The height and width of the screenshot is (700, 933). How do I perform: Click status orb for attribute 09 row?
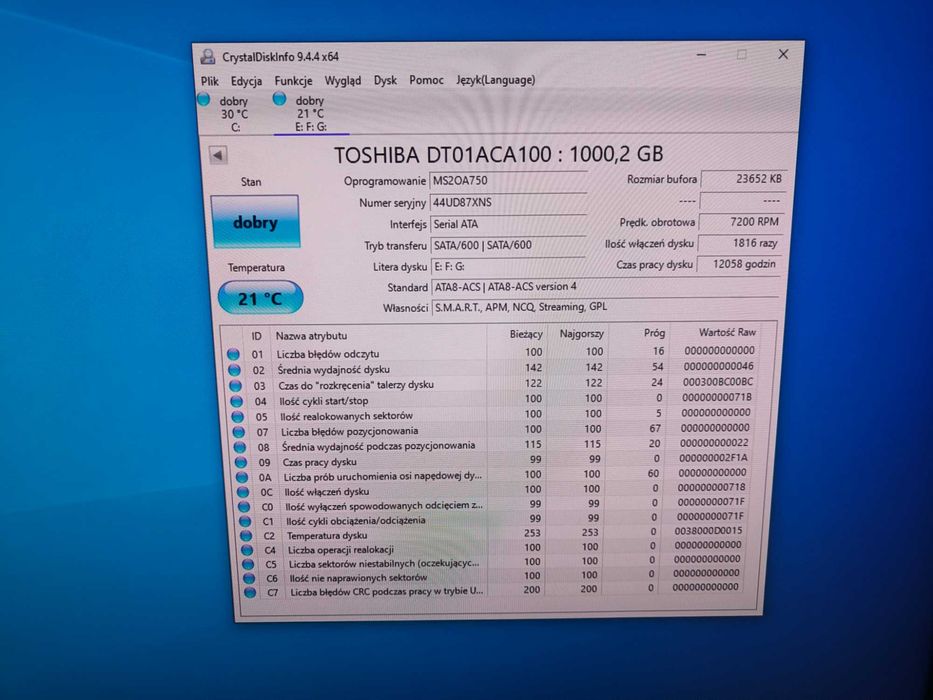240,462
